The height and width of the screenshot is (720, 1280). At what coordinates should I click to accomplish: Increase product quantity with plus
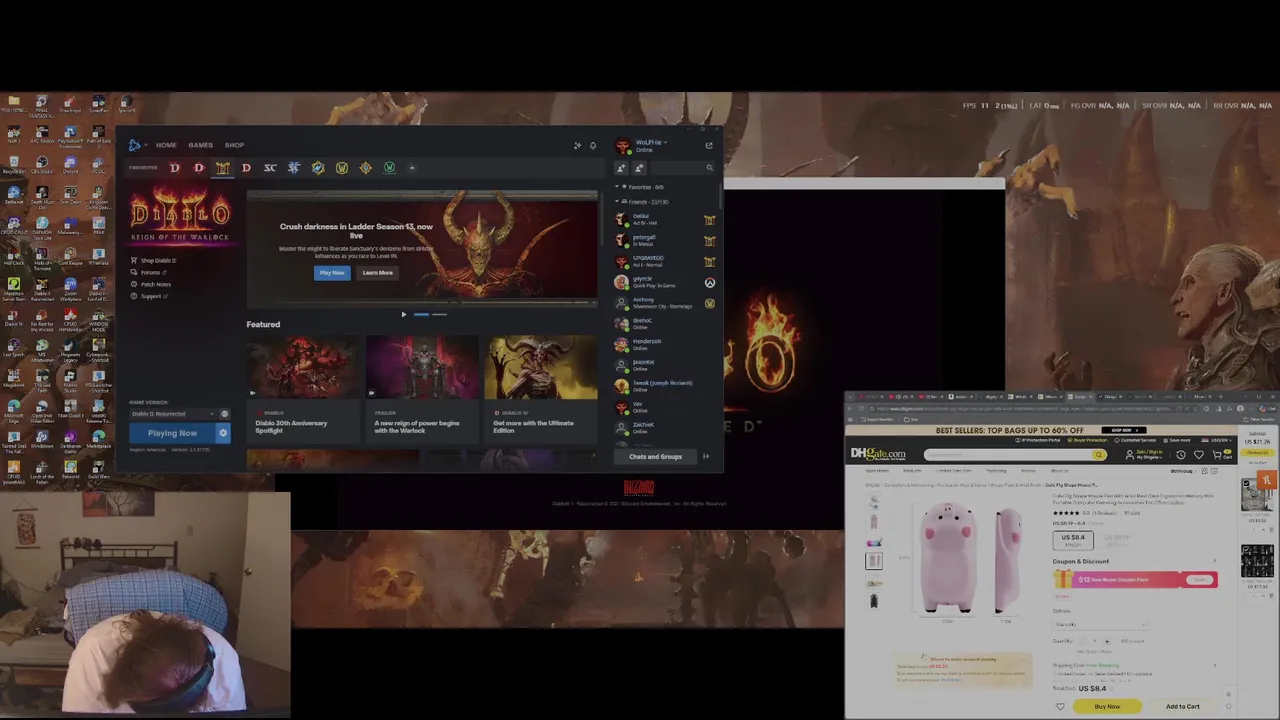tap(1107, 641)
